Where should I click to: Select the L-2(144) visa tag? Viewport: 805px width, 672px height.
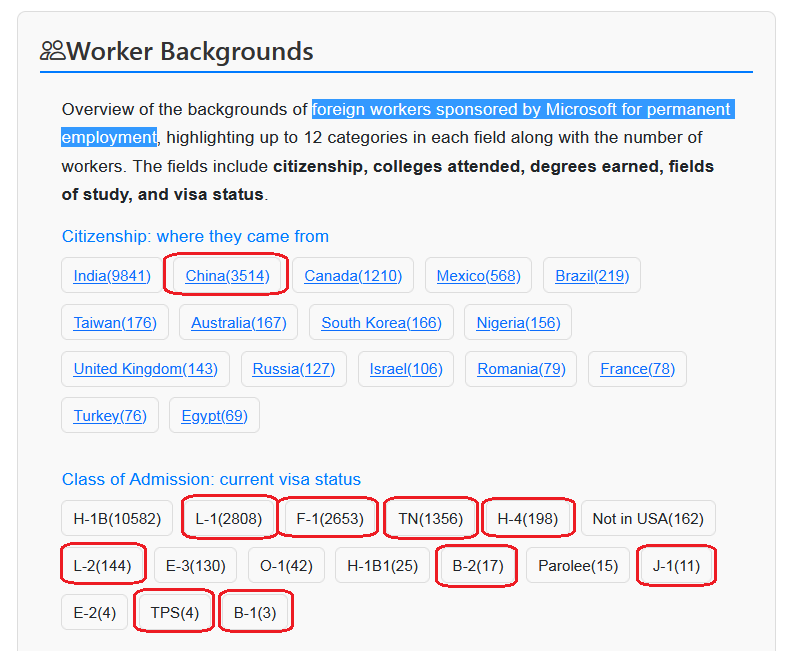click(102, 566)
